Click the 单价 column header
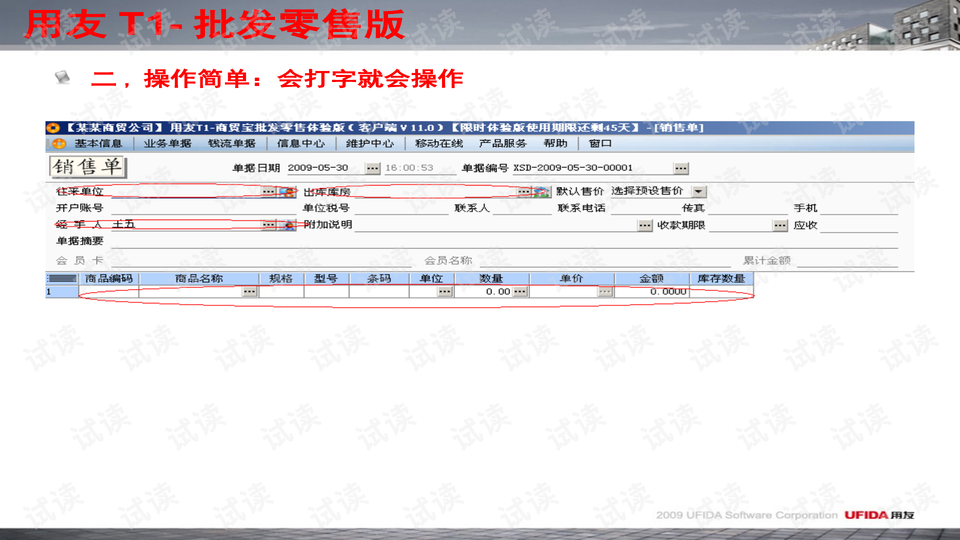 click(x=571, y=279)
